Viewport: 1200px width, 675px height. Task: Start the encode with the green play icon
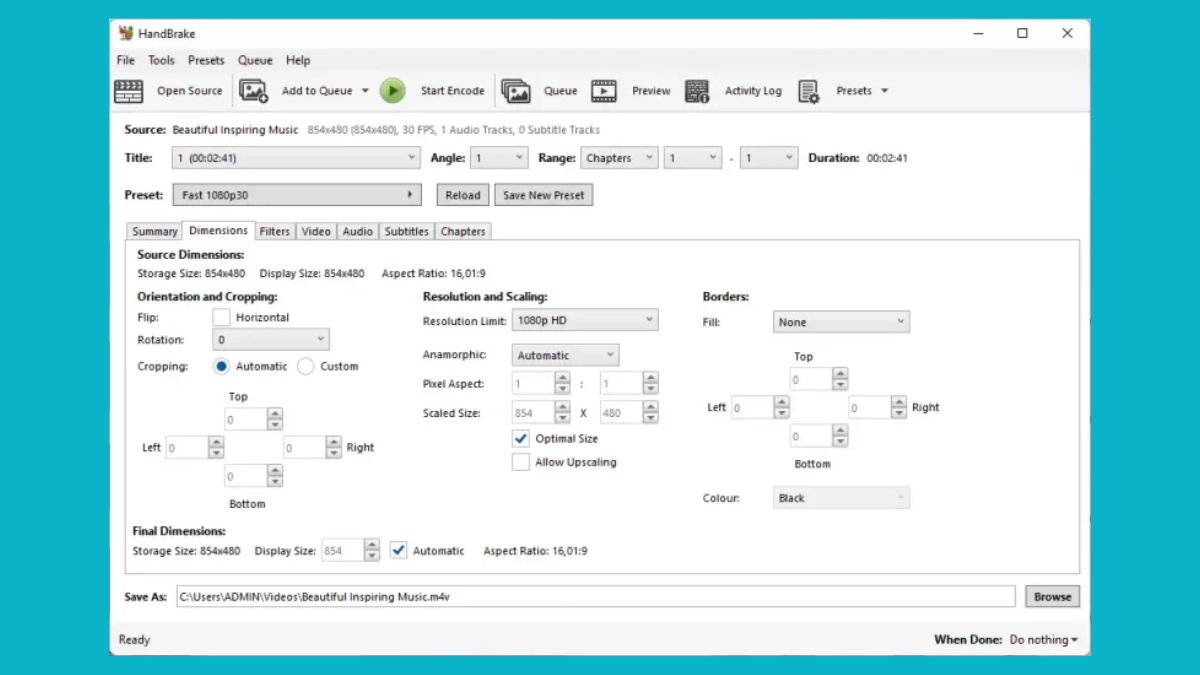pyautogui.click(x=393, y=91)
